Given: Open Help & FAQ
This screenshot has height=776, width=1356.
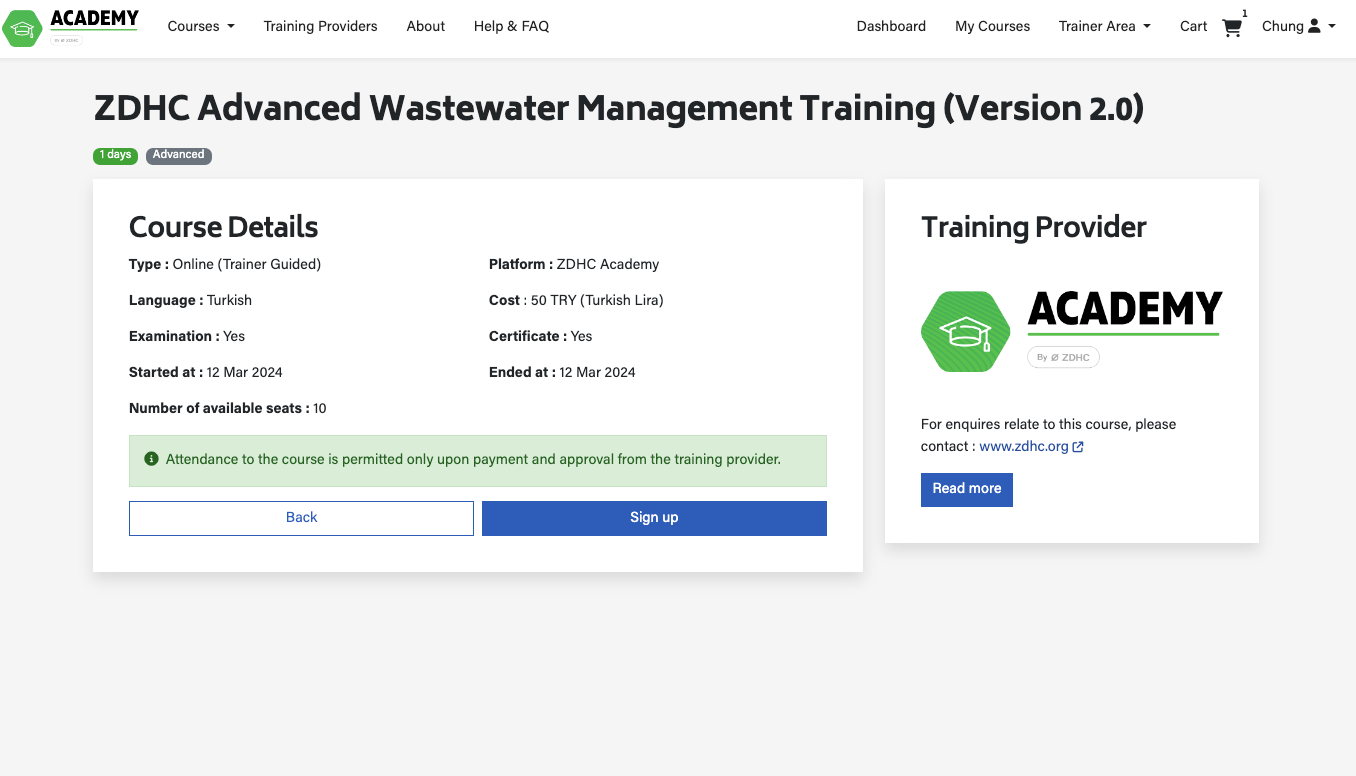Looking at the screenshot, I should coord(512,26).
